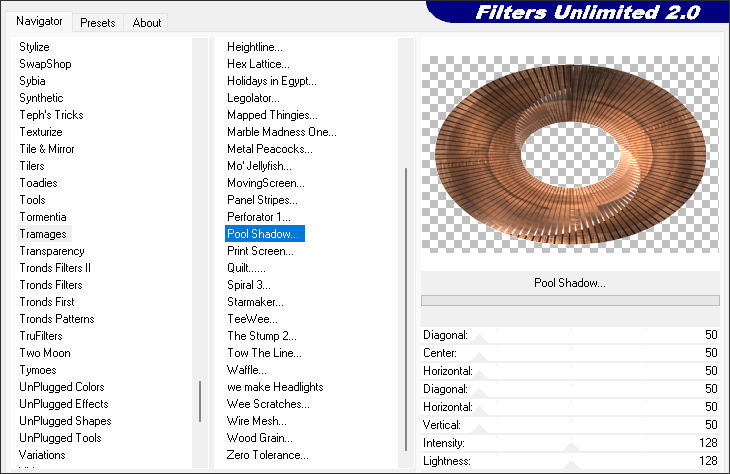The height and width of the screenshot is (474, 730).
Task: Pick the Perforator 1 filter
Action: (x=258, y=217)
